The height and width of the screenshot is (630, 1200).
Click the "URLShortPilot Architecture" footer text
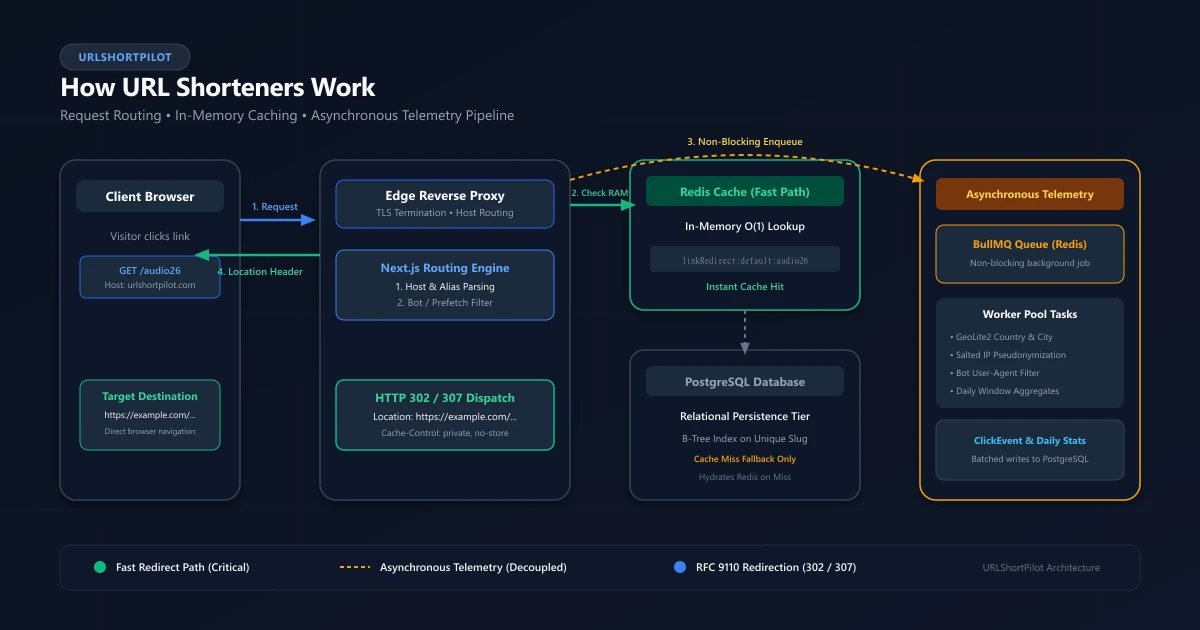1041,567
